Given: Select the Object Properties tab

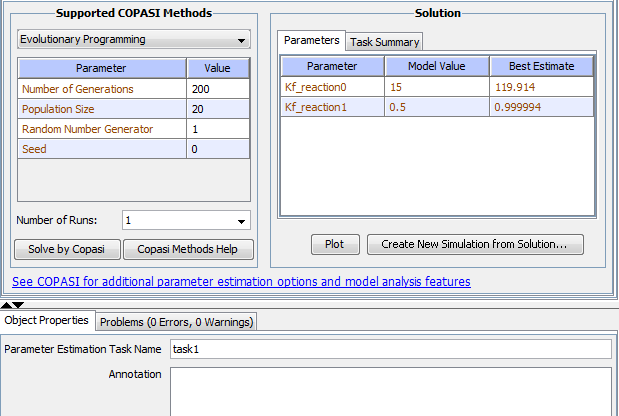Looking at the screenshot, I should point(47,320).
